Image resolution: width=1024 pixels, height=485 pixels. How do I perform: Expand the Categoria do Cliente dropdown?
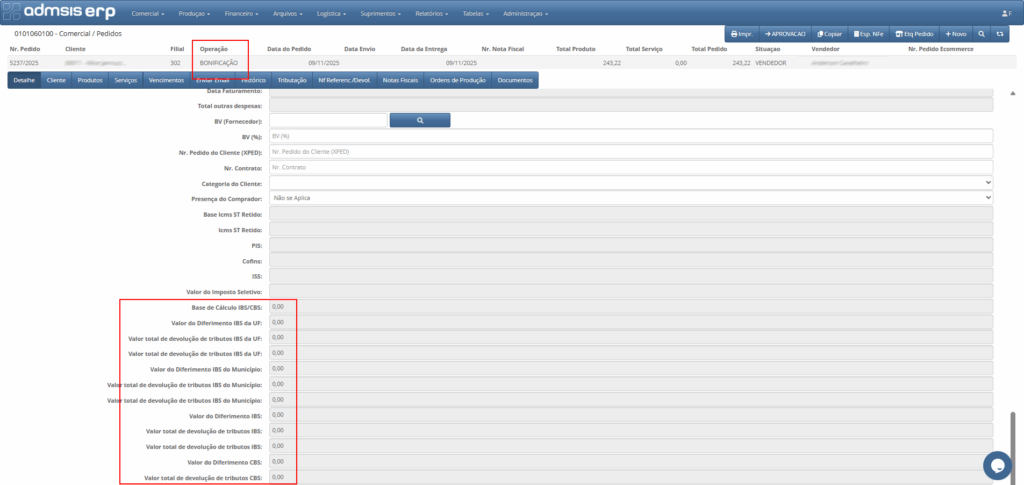(x=631, y=183)
